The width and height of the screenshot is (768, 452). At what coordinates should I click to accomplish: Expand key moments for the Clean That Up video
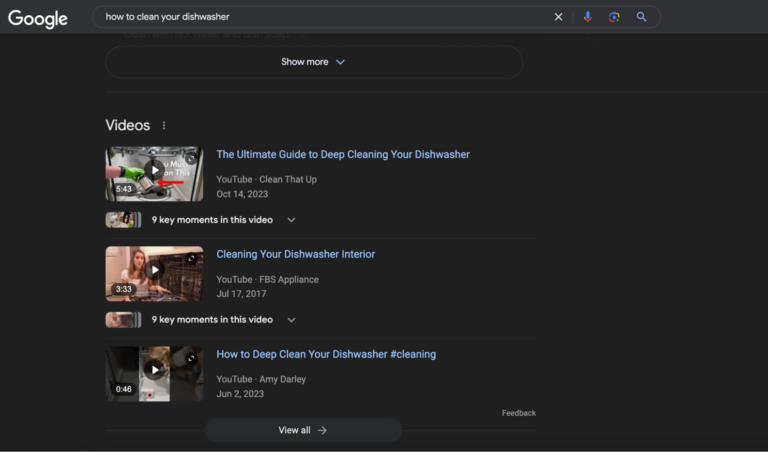pyautogui.click(x=291, y=220)
